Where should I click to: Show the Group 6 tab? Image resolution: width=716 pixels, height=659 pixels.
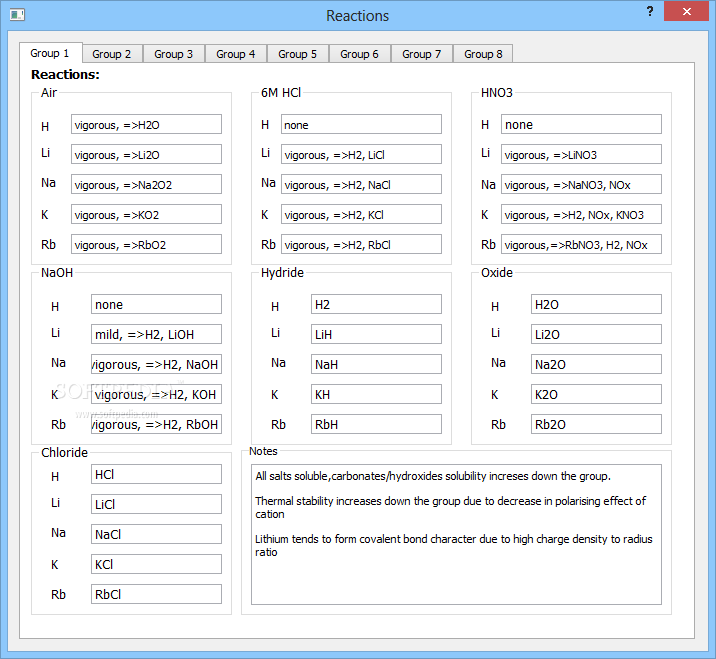point(359,54)
